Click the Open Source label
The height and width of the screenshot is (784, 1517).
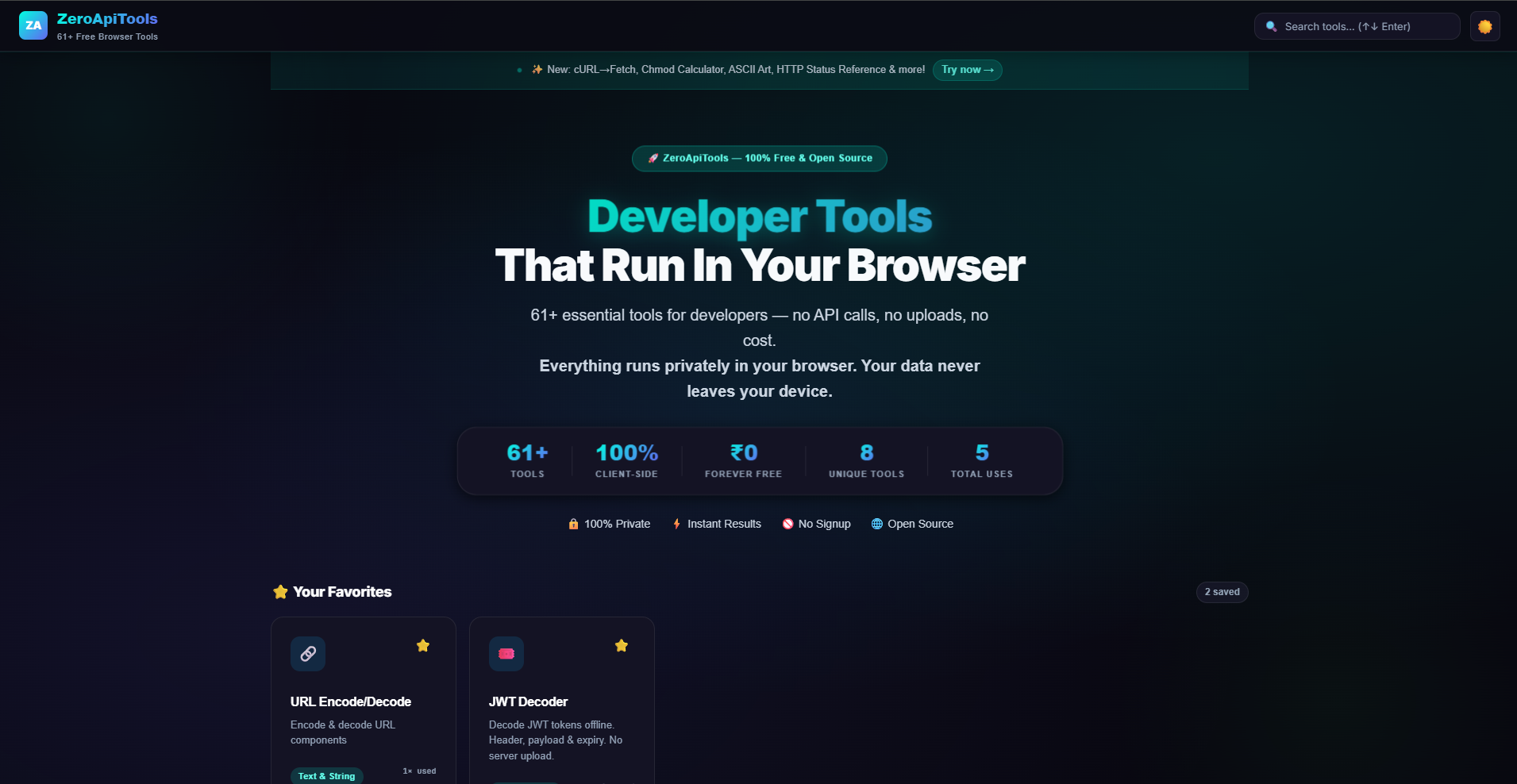tap(920, 524)
